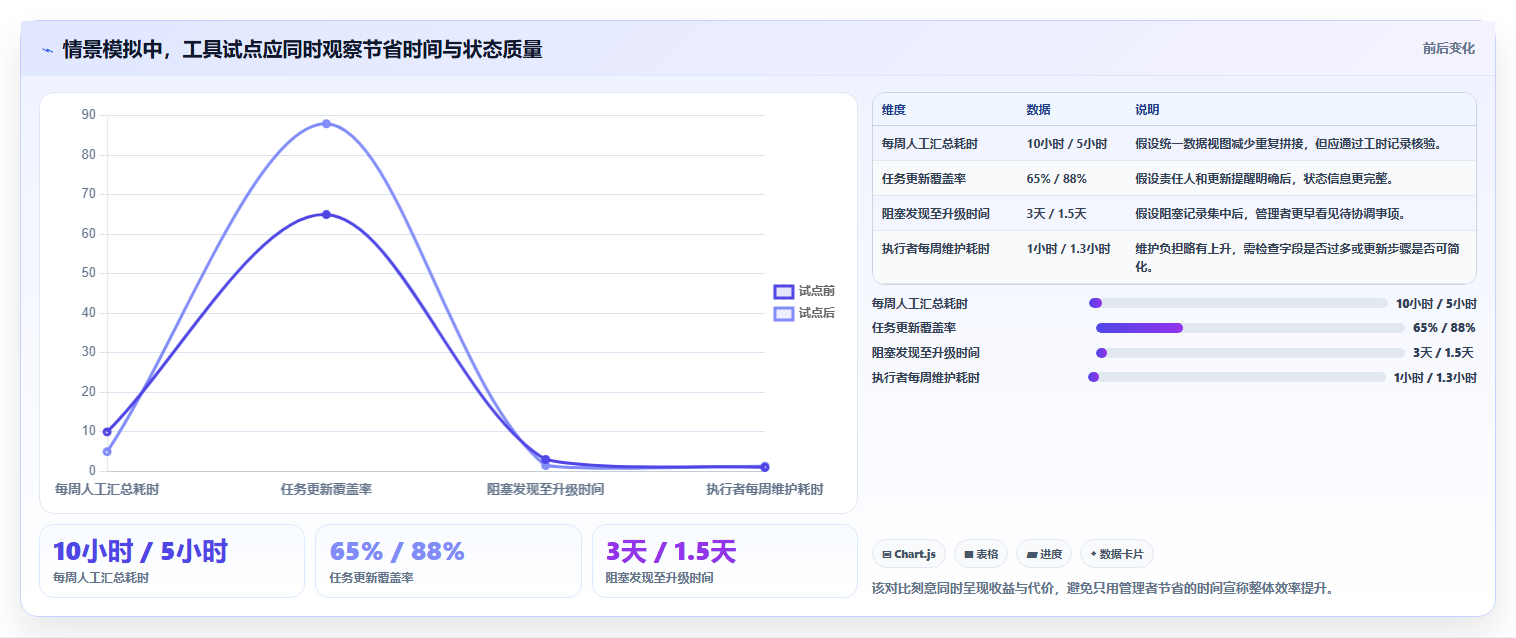Click the 每周人工汇总耗时 x-axis label
The image size is (1516, 638).
pyautogui.click(x=107, y=489)
